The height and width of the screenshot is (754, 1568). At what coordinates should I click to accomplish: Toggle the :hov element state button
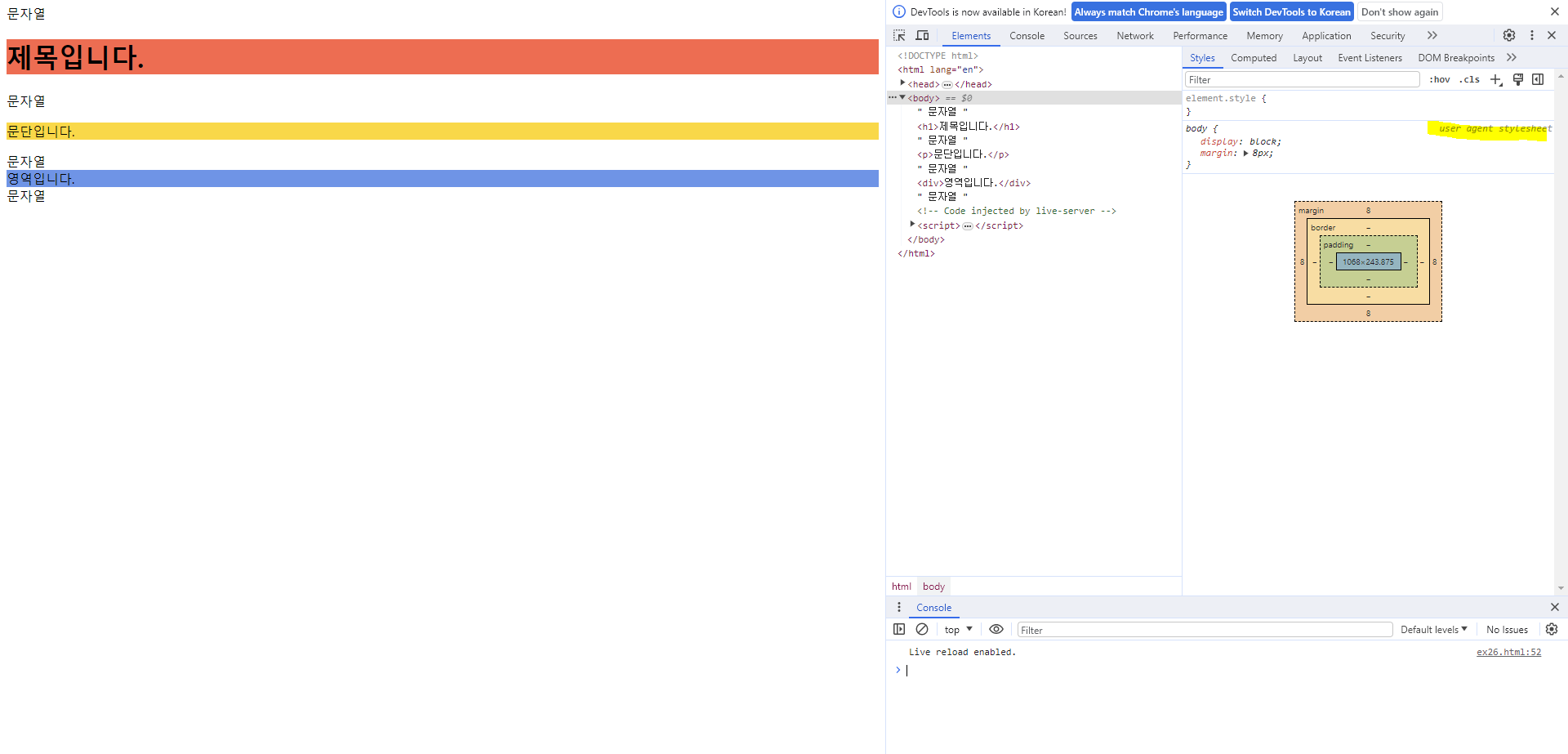pos(1439,79)
